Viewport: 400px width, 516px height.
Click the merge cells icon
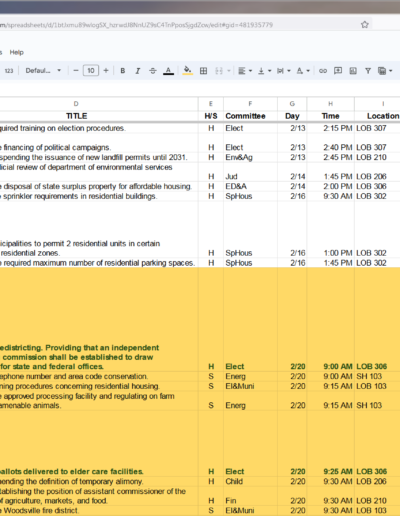pyautogui.click(x=219, y=71)
